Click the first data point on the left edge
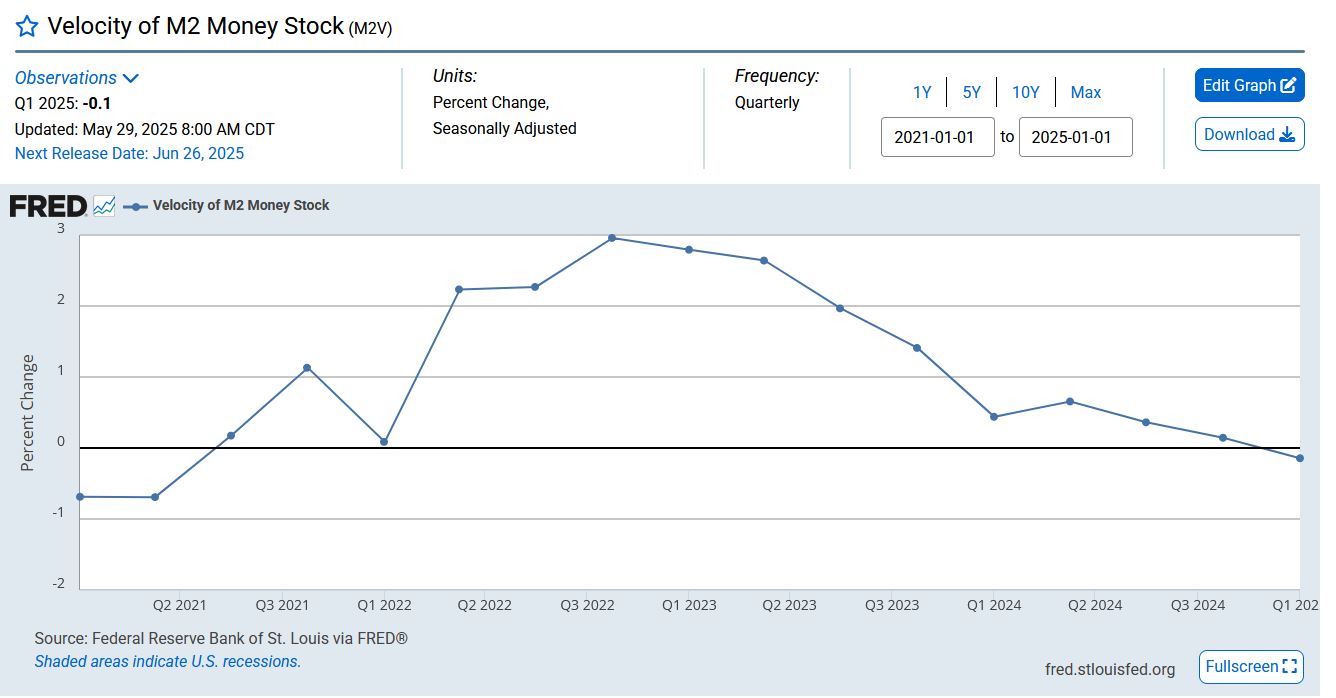 point(80,497)
